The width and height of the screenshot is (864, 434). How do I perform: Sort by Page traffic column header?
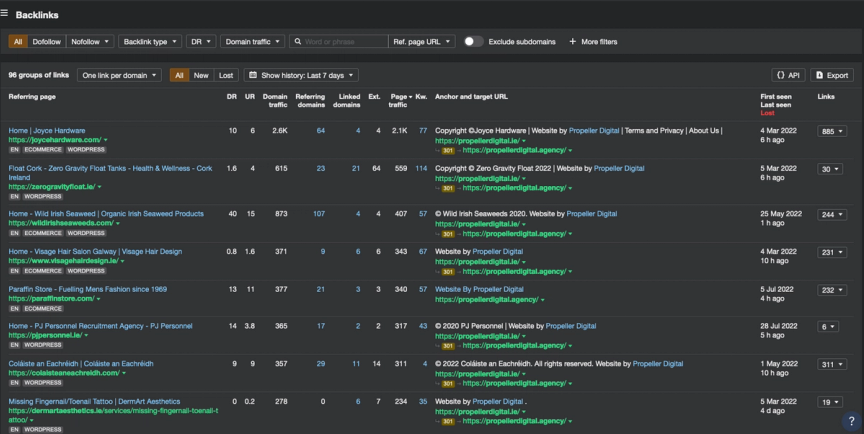tap(399, 97)
